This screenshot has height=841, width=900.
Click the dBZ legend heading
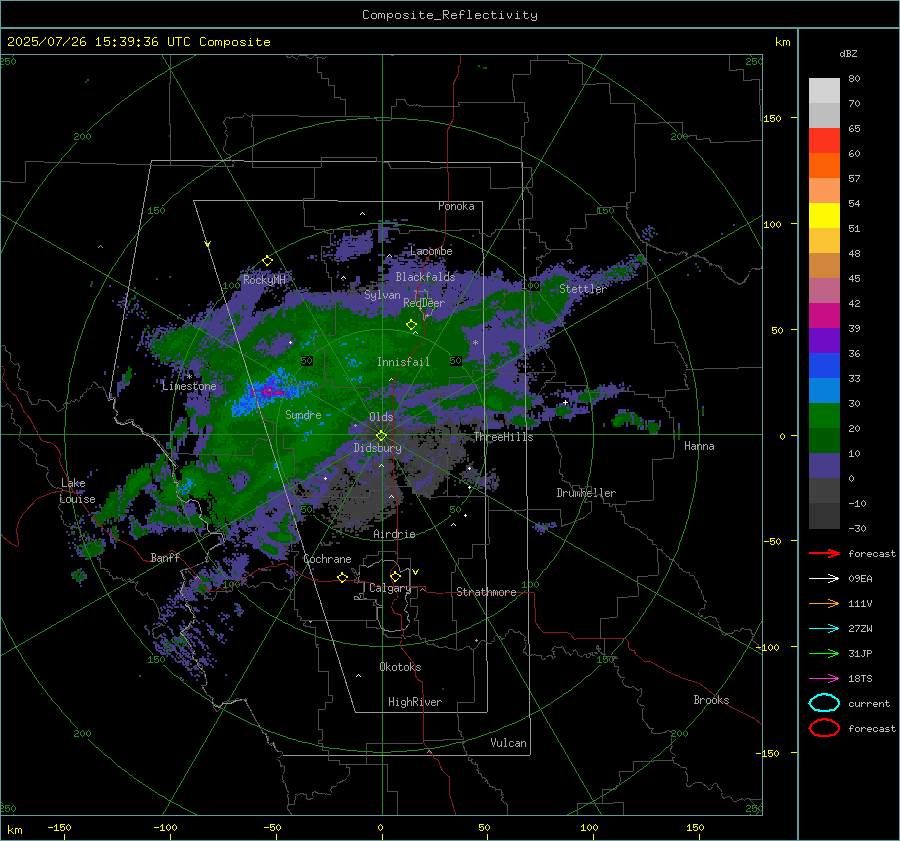[x=848, y=53]
